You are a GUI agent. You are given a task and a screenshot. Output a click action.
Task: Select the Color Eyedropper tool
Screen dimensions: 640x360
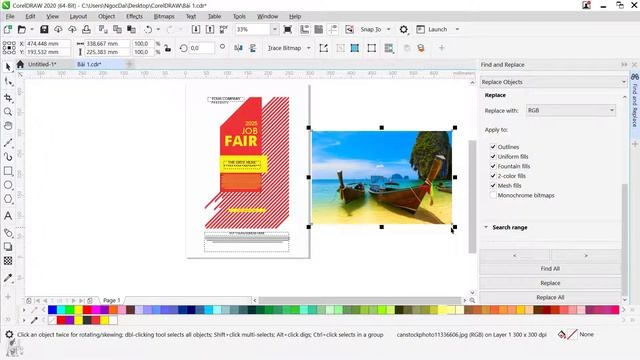8,278
